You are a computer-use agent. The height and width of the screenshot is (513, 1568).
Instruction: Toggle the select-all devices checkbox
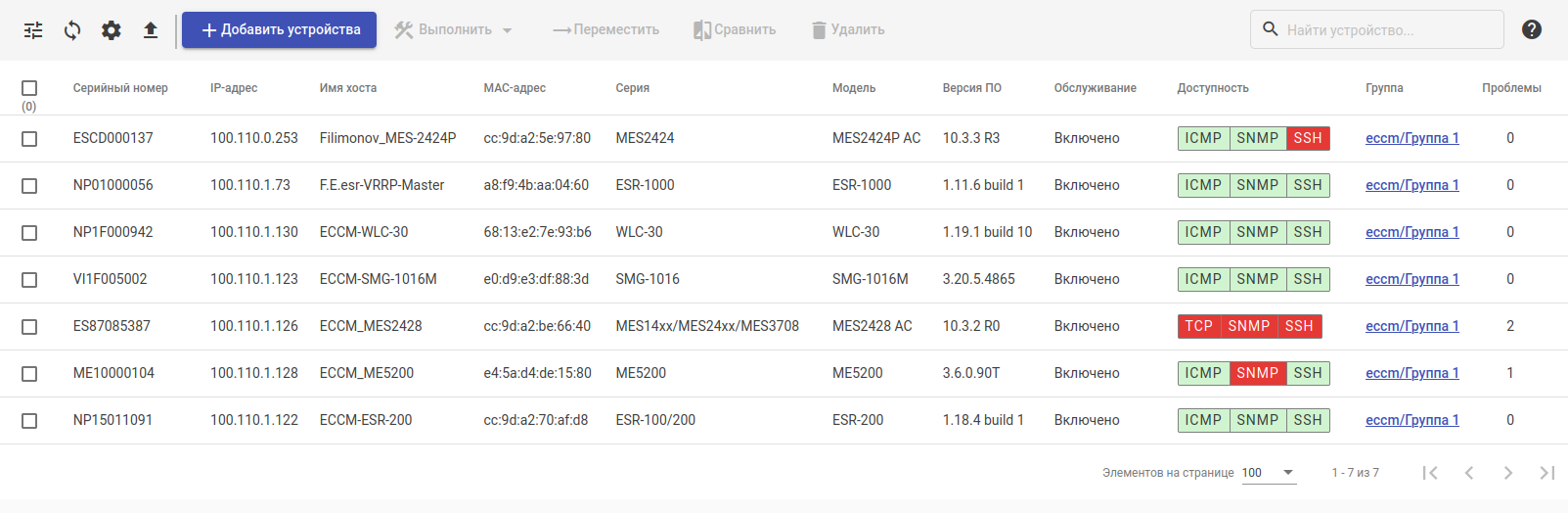[x=29, y=88]
